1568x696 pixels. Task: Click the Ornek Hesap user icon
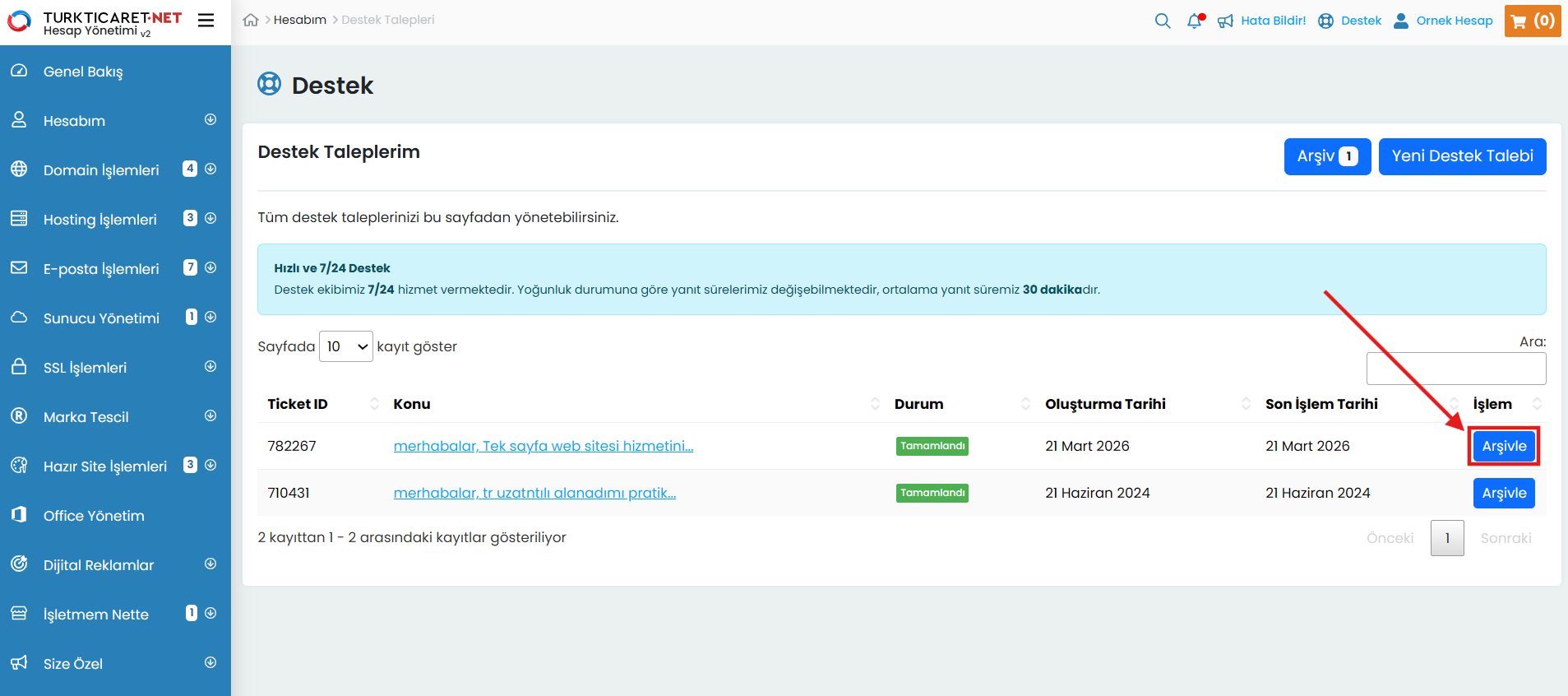1401,21
